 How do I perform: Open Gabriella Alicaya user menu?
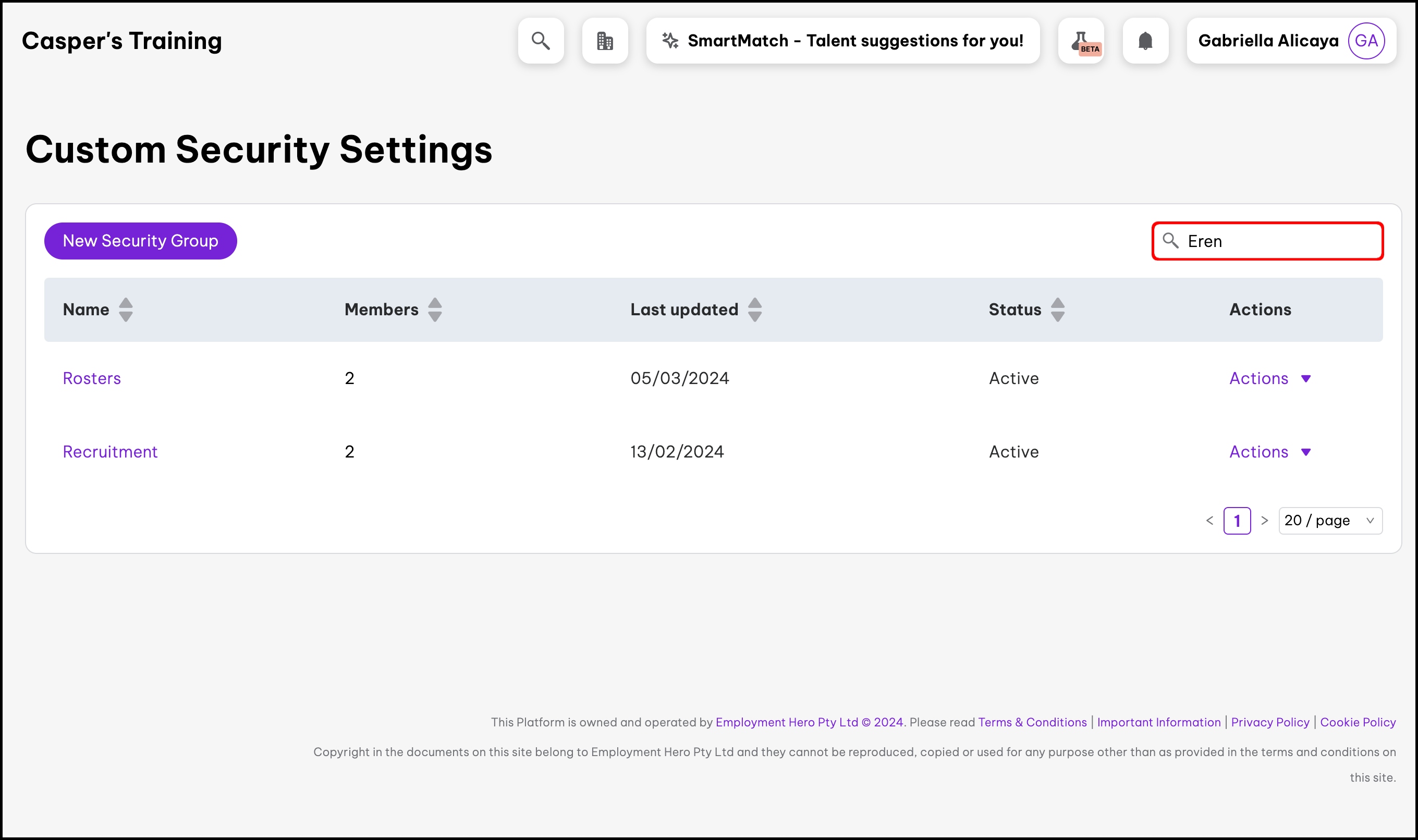tap(1267, 41)
